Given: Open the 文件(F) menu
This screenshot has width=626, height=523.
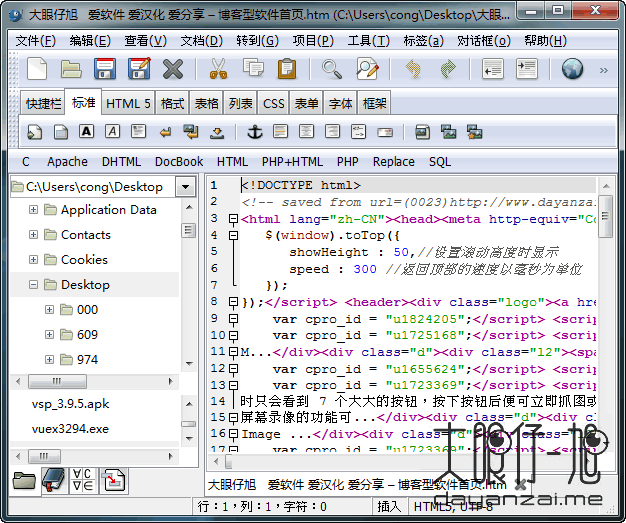Looking at the screenshot, I should pos(36,41).
